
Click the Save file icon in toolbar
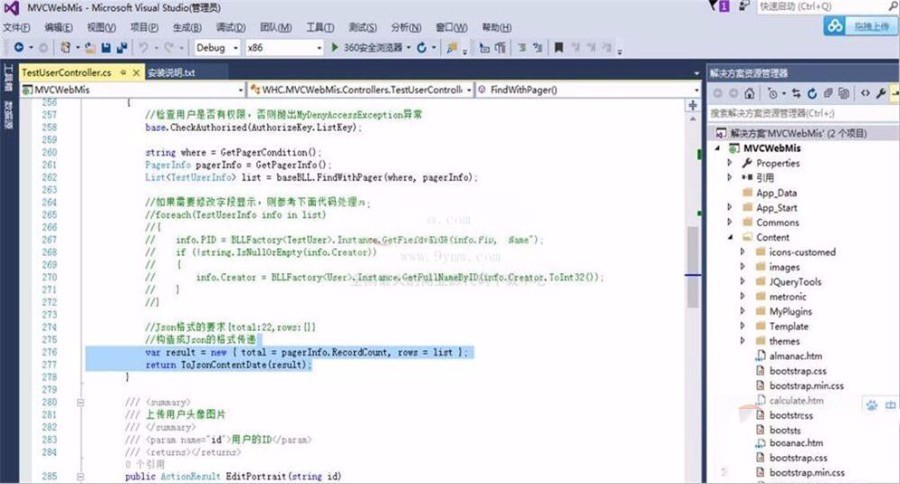[106, 48]
